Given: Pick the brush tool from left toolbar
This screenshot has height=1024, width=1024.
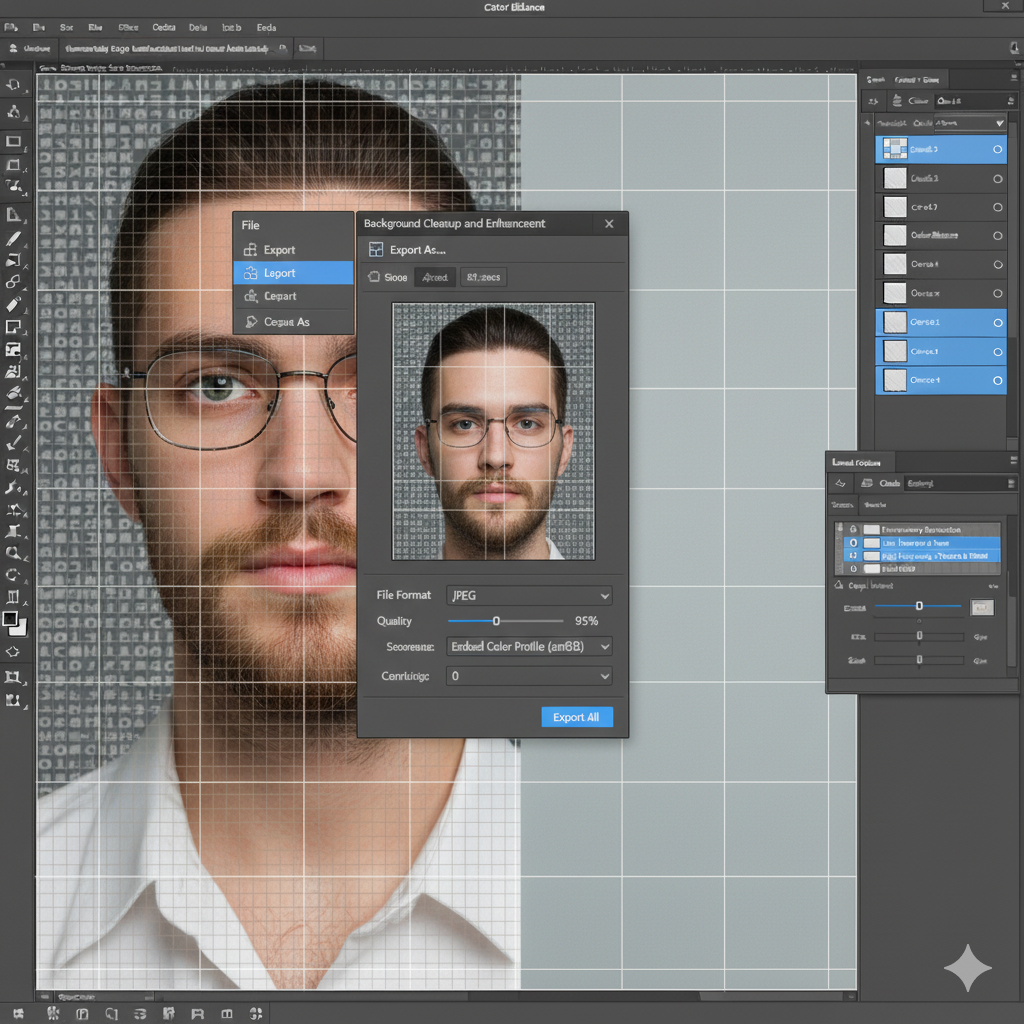Looking at the screenshot, I should [13, 239].
